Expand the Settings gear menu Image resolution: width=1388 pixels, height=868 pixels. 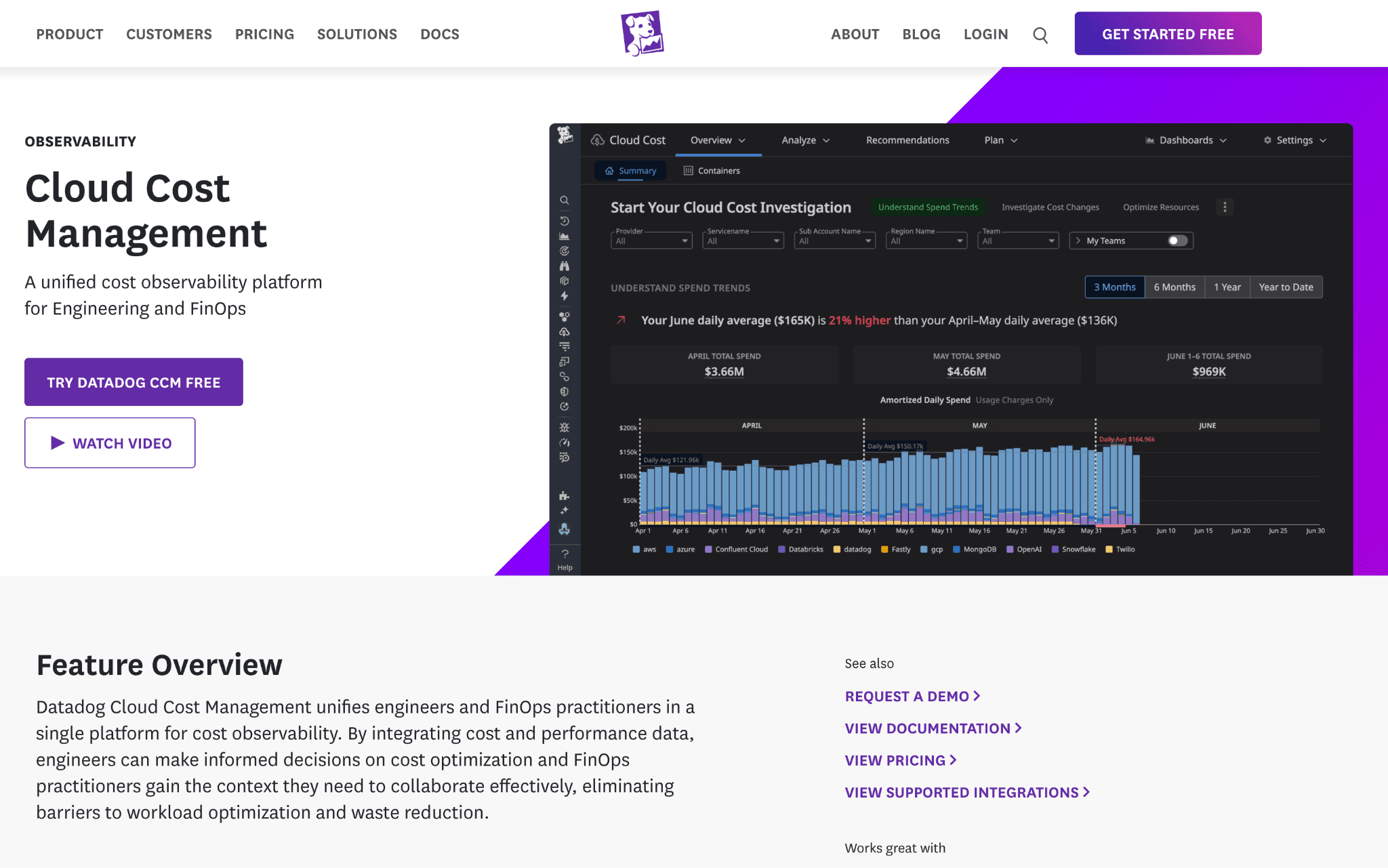click(x=1294, y=140)
